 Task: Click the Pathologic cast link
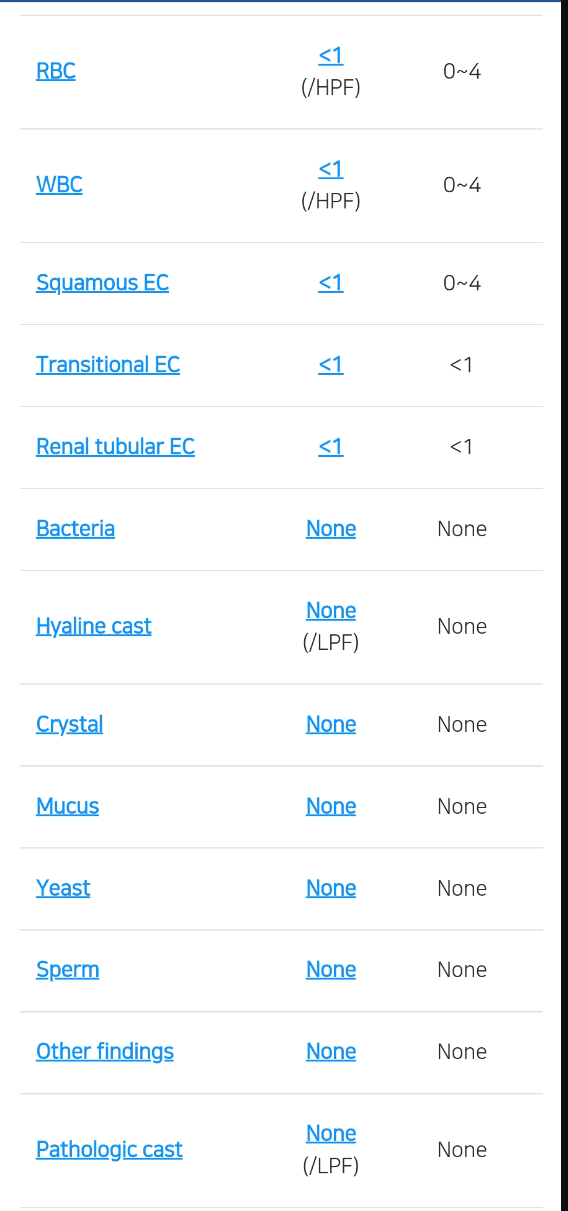[x=109, y=1150]
